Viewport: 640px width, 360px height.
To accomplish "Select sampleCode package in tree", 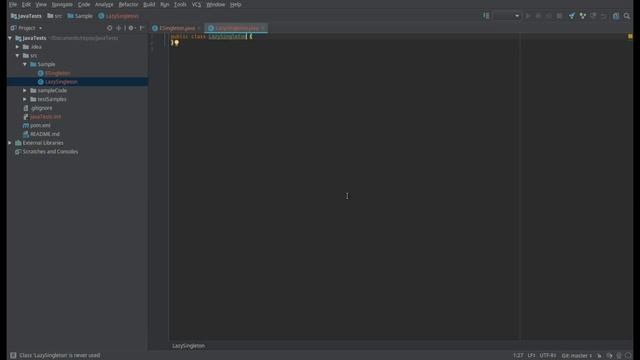I will tap(49, 91).
